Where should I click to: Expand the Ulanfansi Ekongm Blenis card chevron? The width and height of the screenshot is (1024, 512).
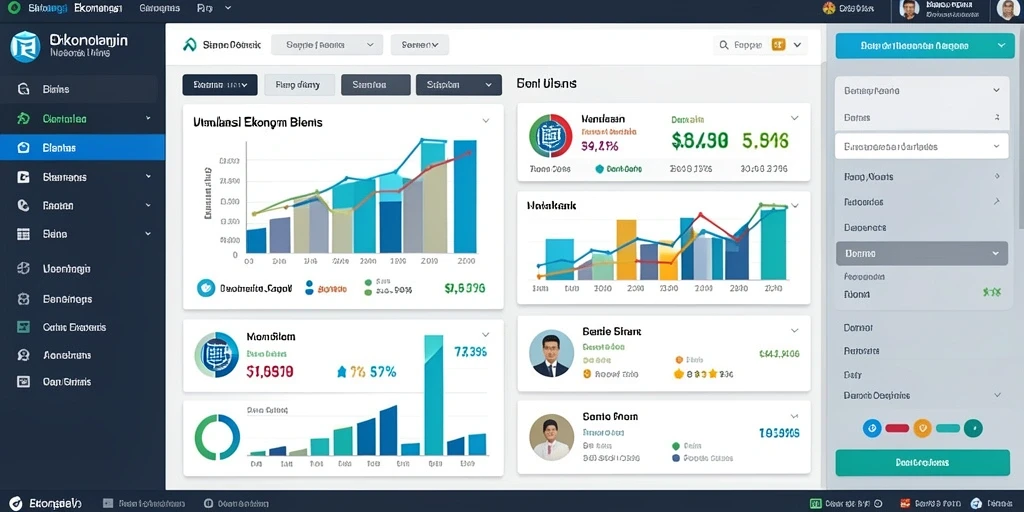coord(486,121)
